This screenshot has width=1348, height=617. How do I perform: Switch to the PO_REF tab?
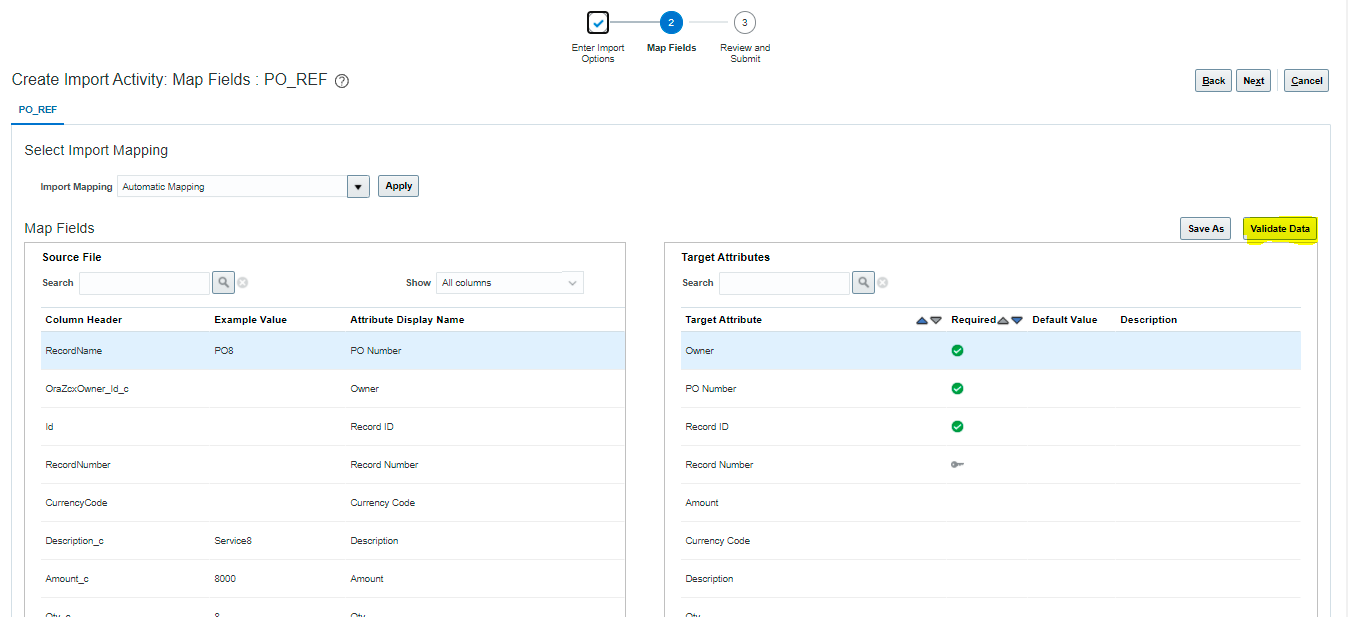[x=38, y=110]
